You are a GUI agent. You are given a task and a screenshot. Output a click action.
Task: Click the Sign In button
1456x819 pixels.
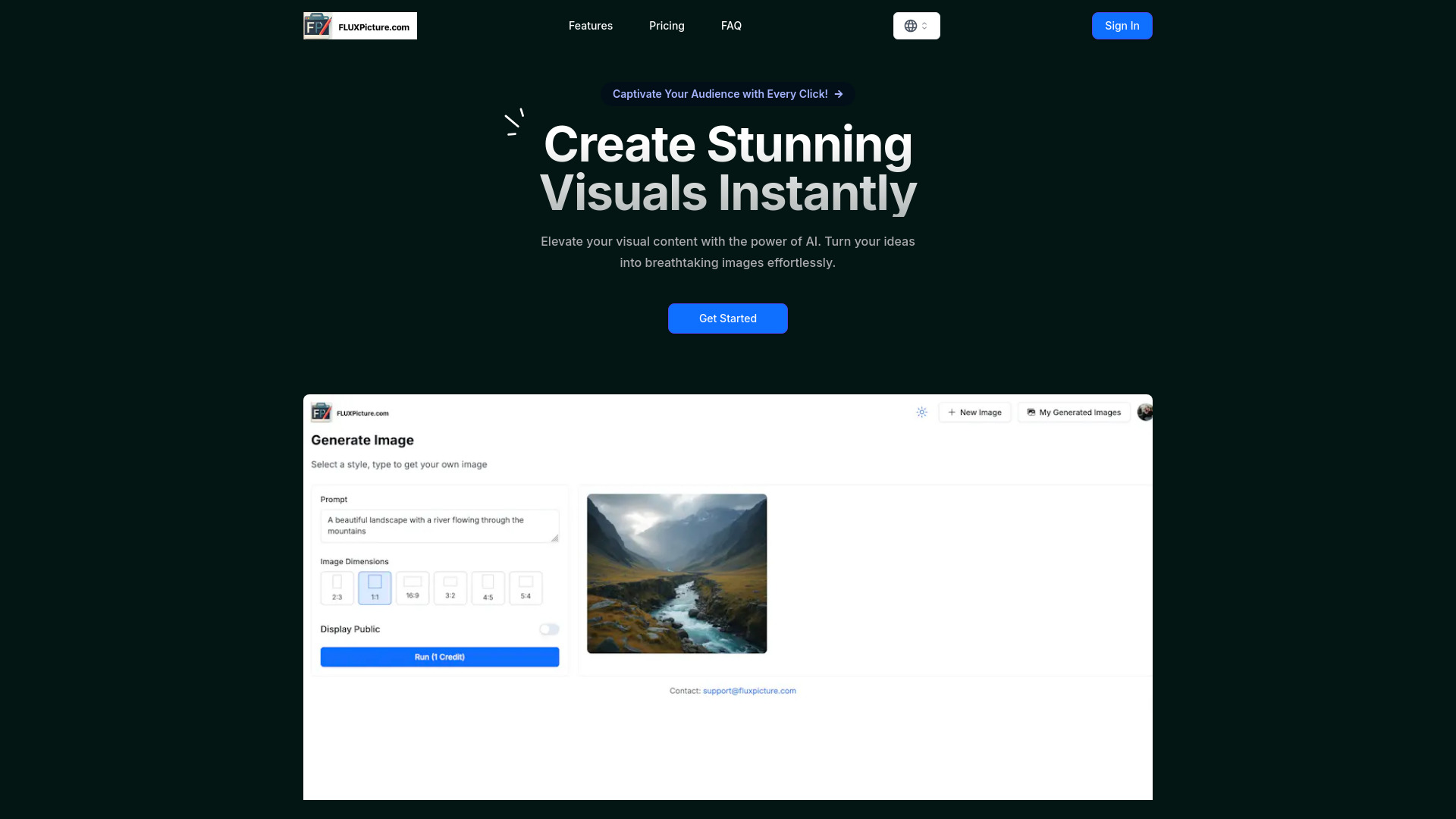click(1122, 25)
